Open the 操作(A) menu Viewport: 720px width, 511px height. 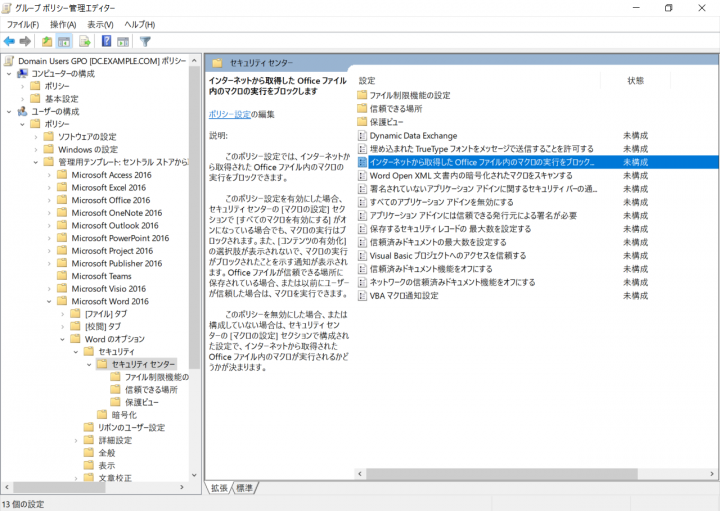[x=63, y=24]
